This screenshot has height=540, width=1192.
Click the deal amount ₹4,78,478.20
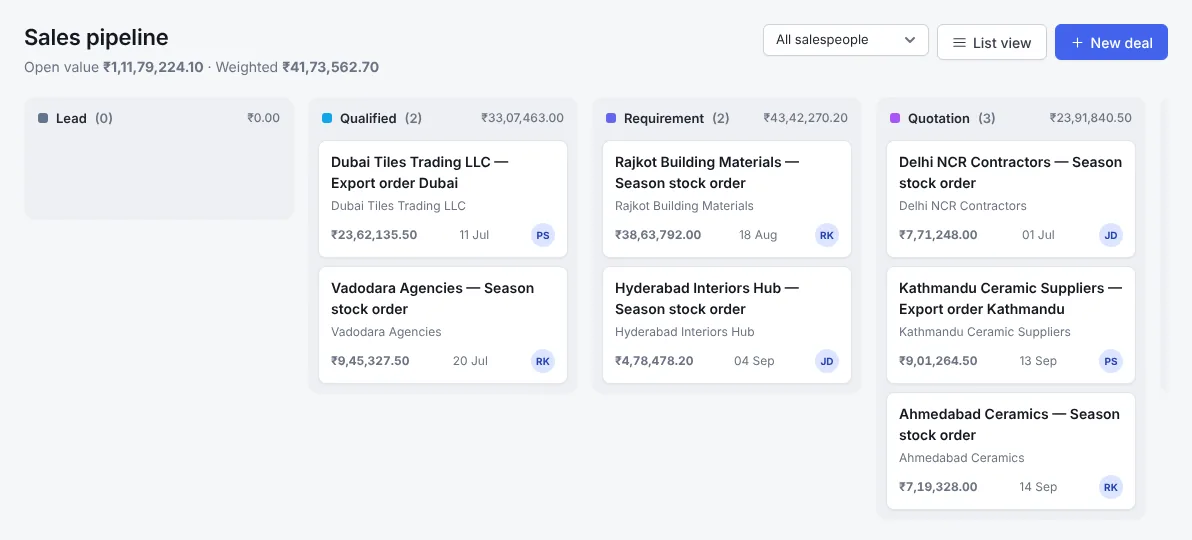(655, 361)
